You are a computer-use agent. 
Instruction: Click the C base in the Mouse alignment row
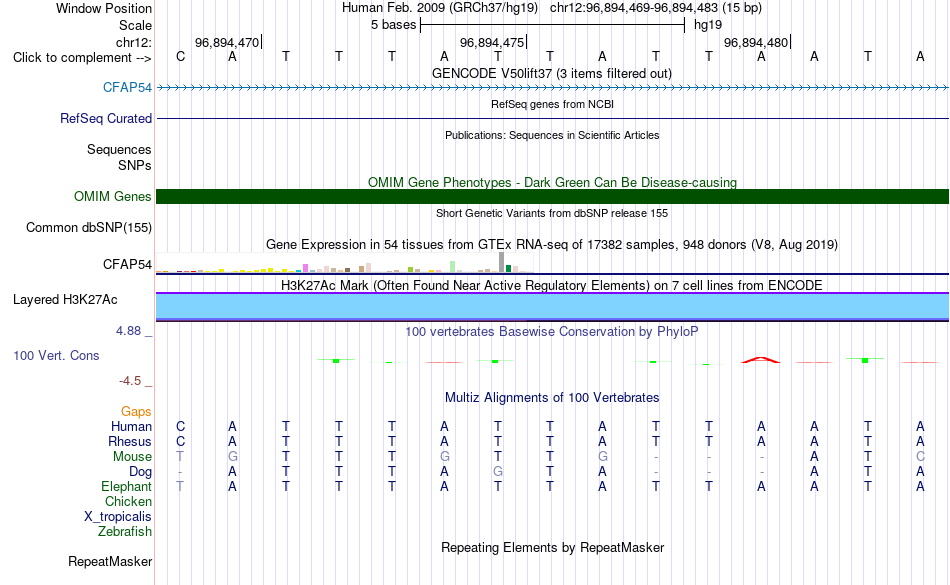(x=920, y=457)
